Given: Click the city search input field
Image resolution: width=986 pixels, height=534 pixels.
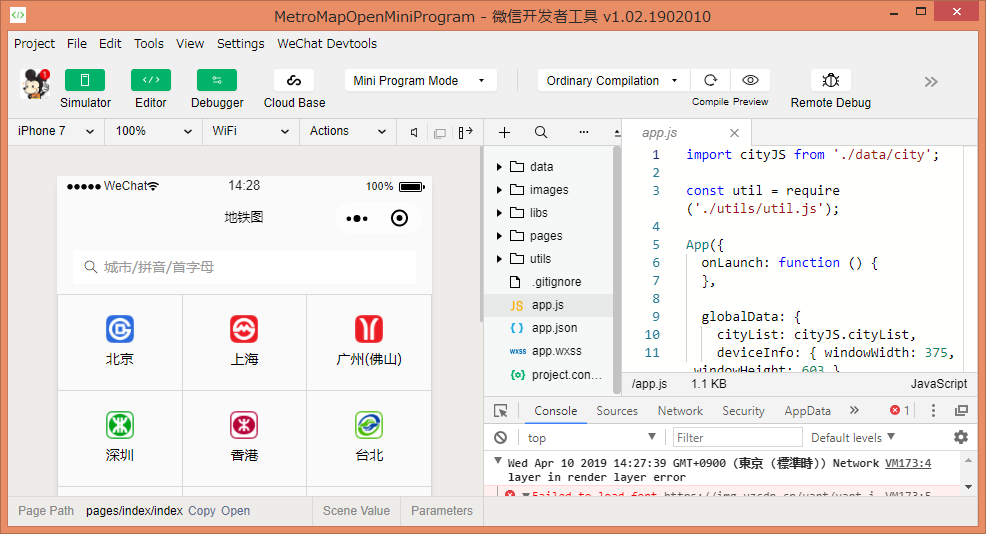Looking at the screenshot, I should [x=245, y=267].
